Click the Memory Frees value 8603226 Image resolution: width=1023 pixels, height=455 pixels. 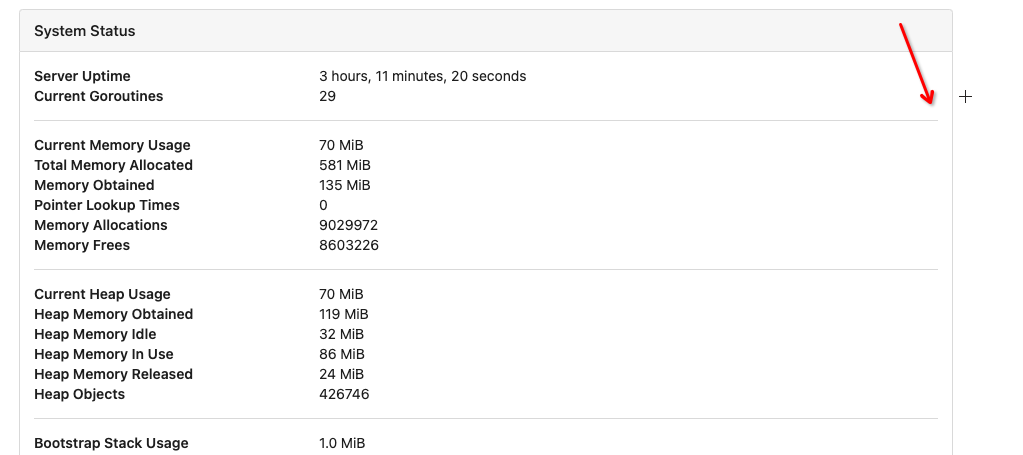click(349, 245)
